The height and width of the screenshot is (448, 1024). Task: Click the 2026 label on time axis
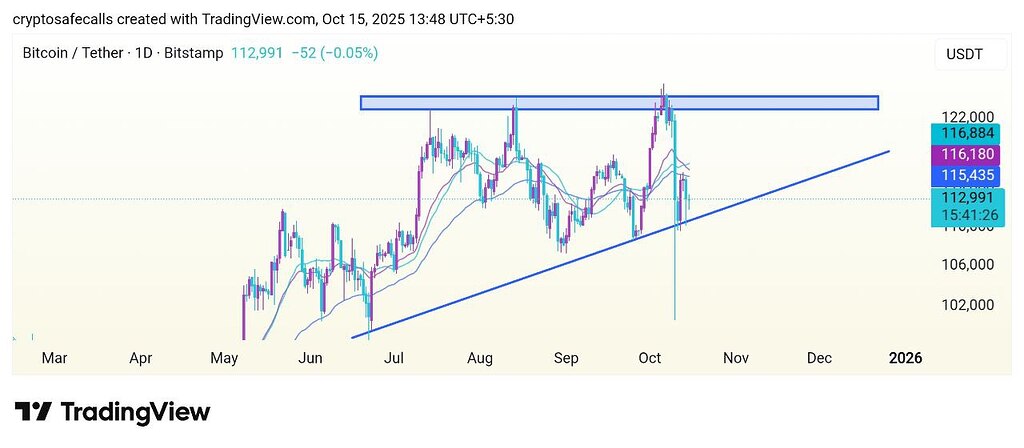(x=905, y=358)
